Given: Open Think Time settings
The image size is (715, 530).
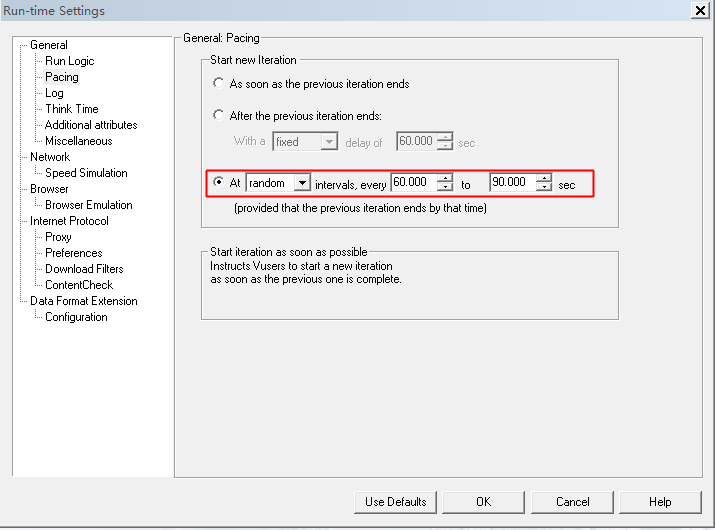Looking at the screenshot, I should (72, 109).
